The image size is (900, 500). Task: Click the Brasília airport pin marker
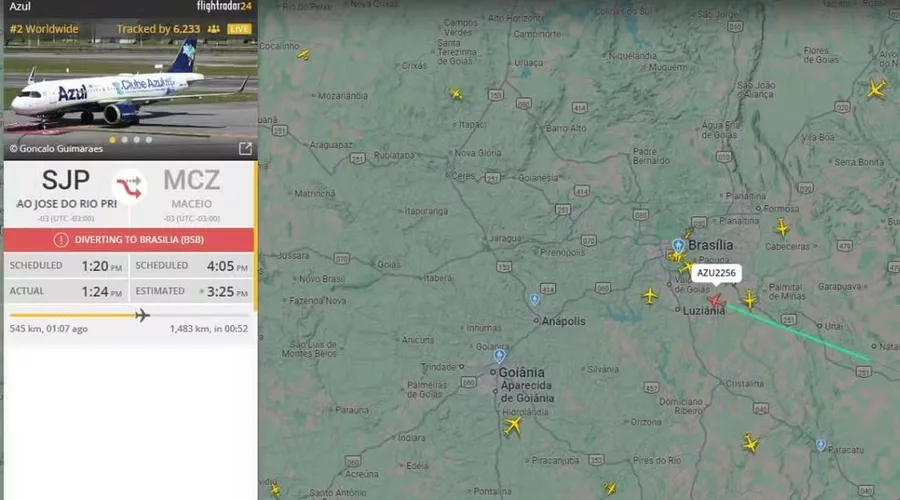678,246
